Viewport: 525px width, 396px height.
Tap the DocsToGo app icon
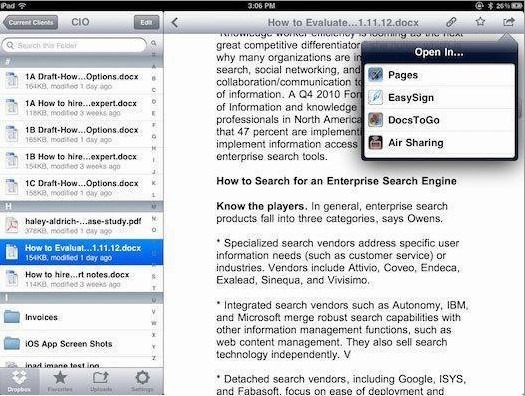pyautogui.click(x=375, y=120)
